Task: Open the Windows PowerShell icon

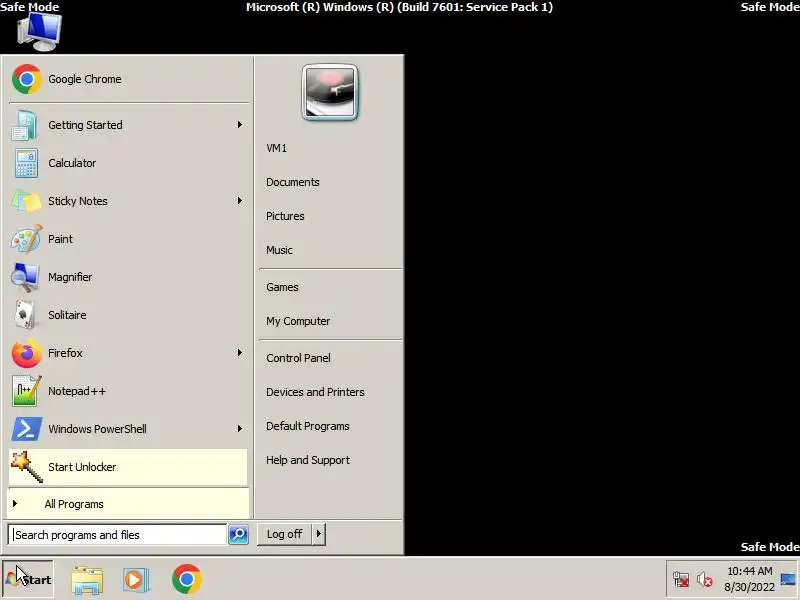Action: [x=27, y=429]
